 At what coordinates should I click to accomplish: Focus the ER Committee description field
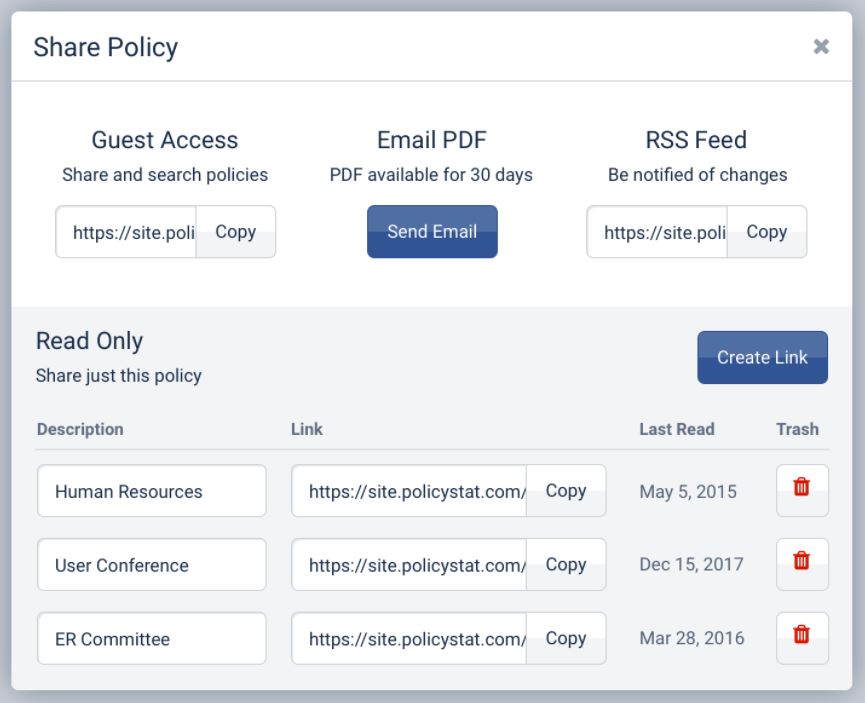point(152,638)
